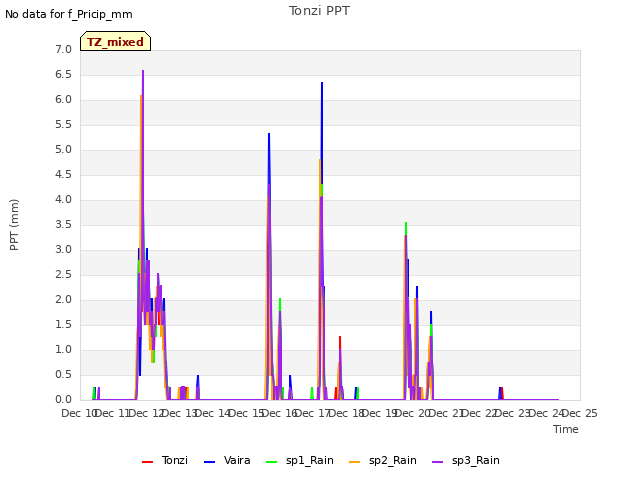The height and width of the screenshot is (480, 640).
Task: Click the Tonzi PPT chart title
Action: coord(319,11)
